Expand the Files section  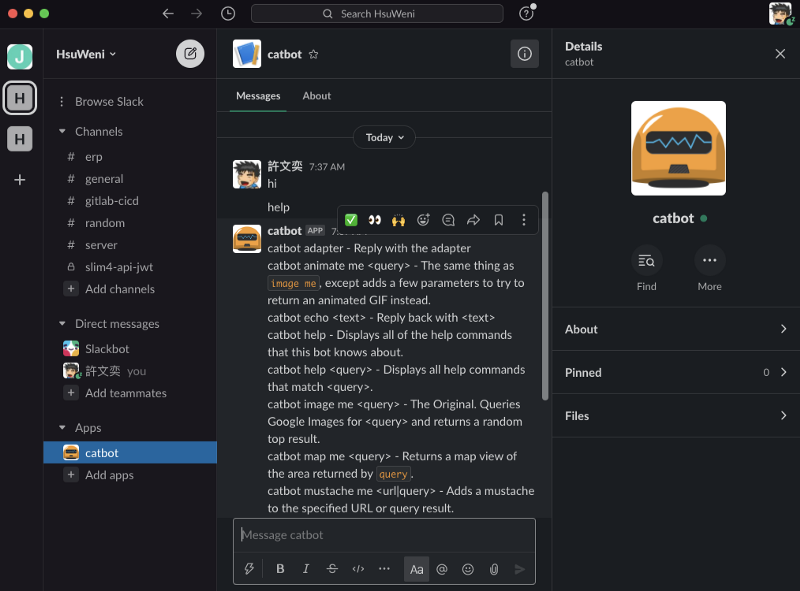[x=676, y=416]
